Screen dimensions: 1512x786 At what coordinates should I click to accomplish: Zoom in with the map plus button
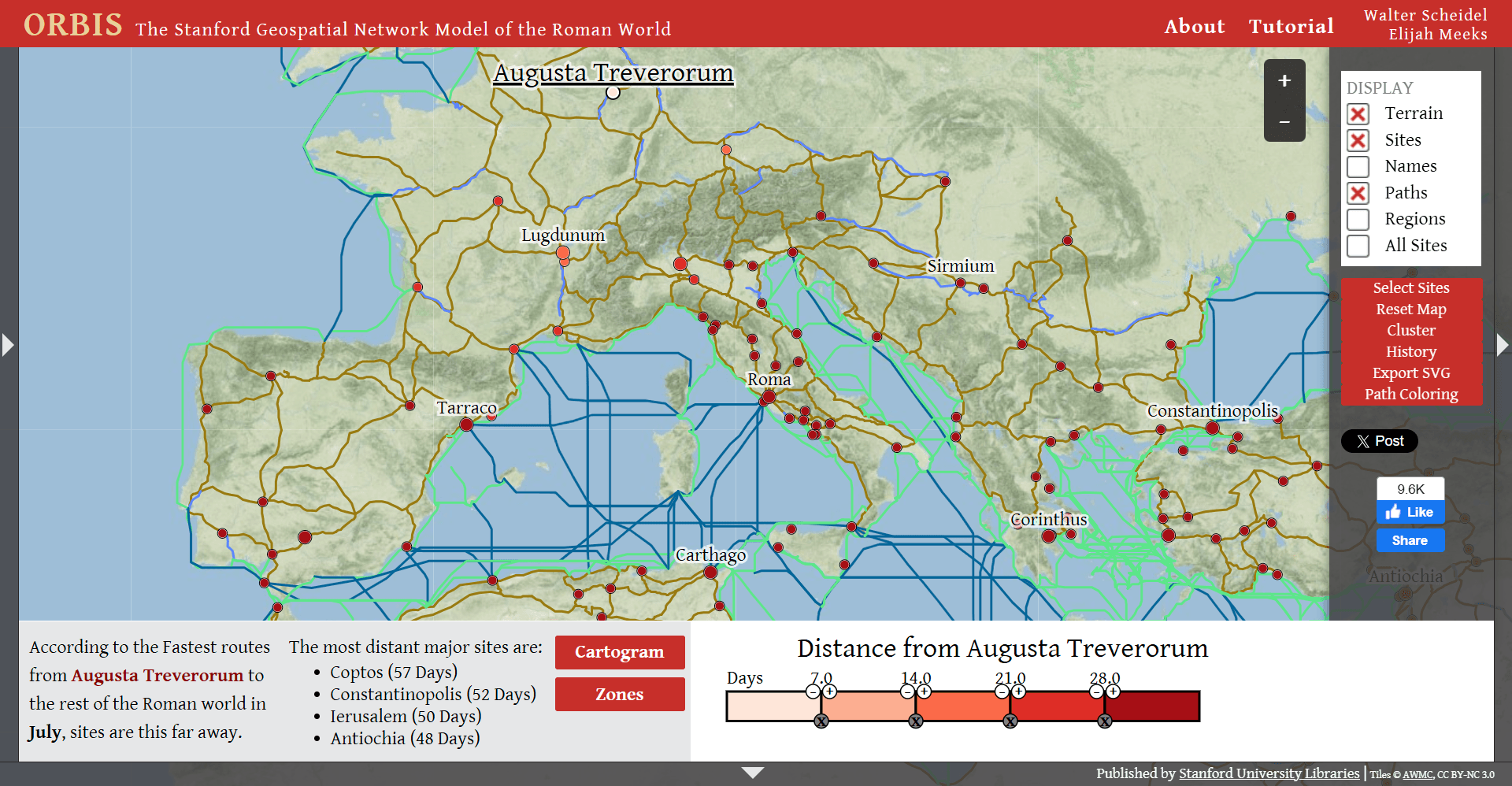click(1284, 81)
